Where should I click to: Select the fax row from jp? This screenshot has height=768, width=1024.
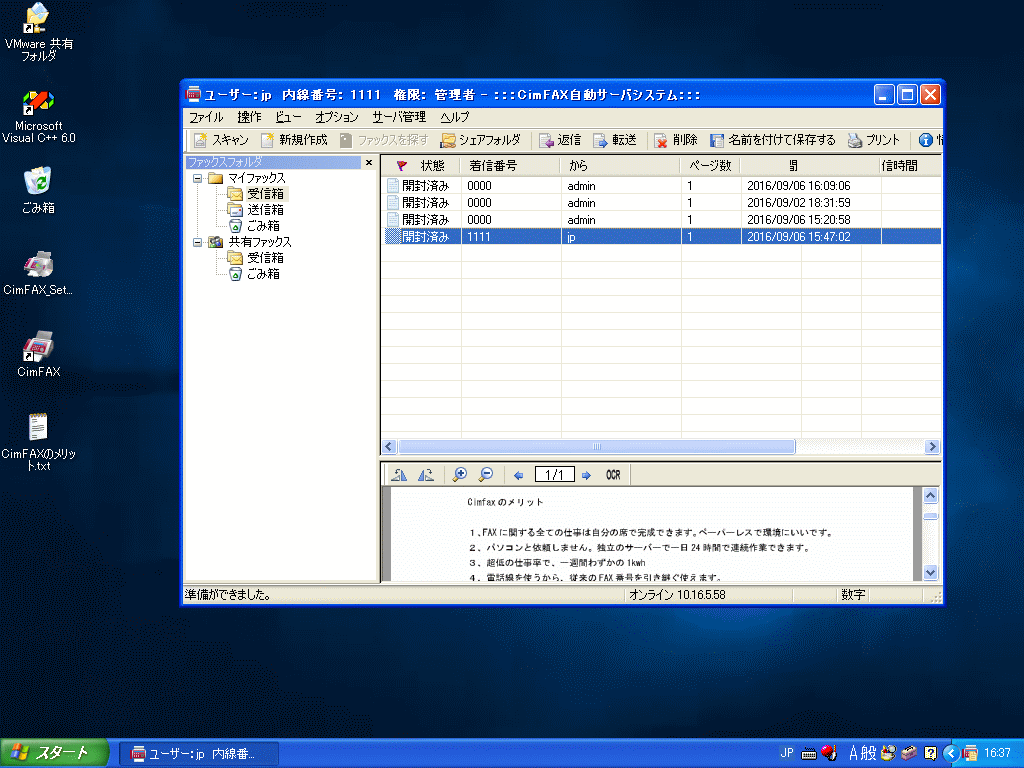click(662, 237)
